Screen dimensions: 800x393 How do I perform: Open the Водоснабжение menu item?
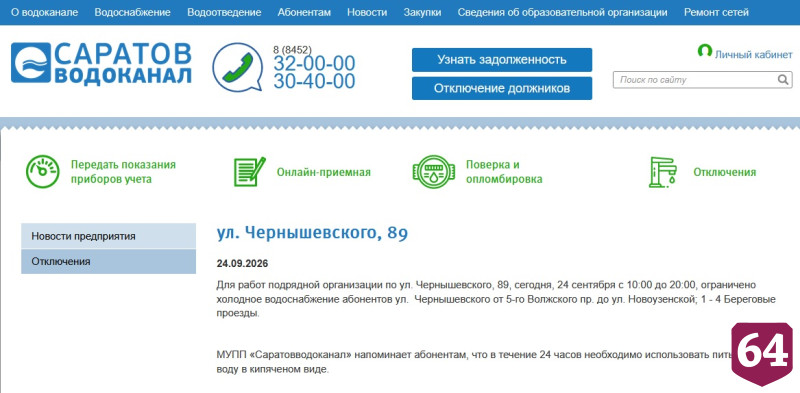[x=133, y=12]
